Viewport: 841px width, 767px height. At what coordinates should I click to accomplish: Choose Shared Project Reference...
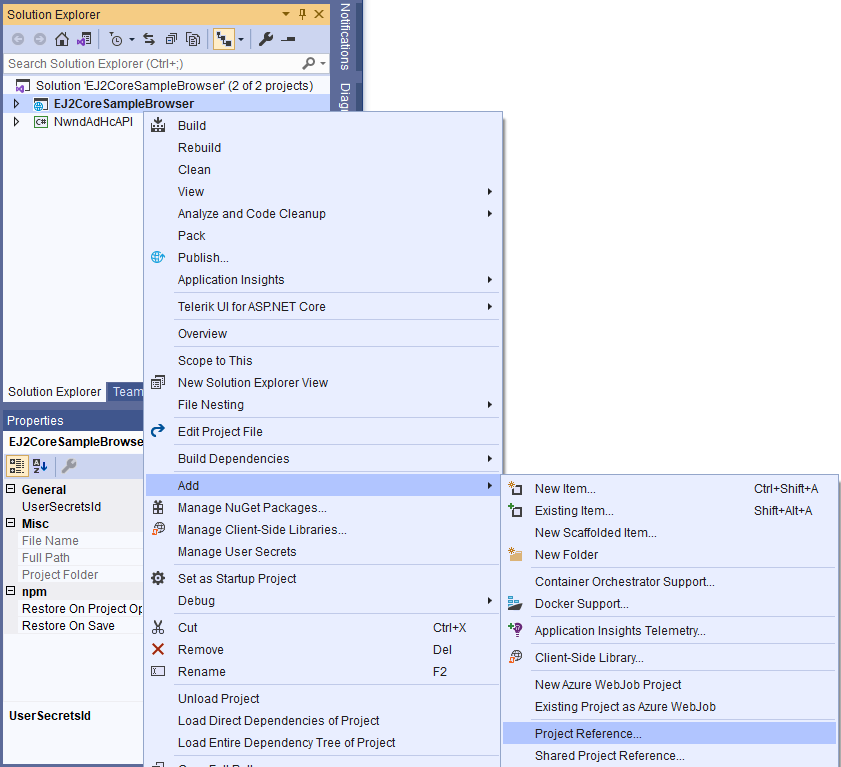[669, 756]
